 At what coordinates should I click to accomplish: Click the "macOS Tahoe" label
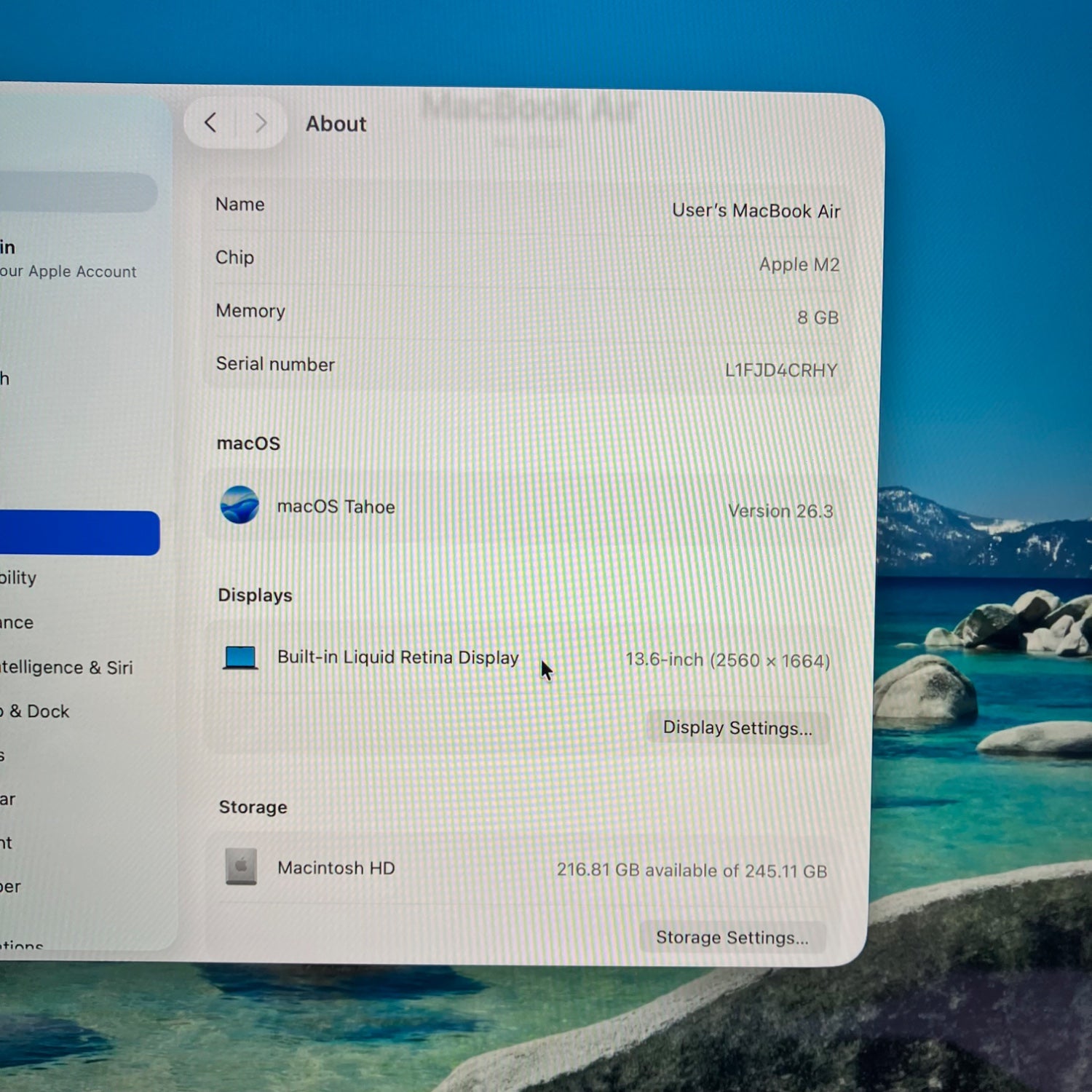336,507
